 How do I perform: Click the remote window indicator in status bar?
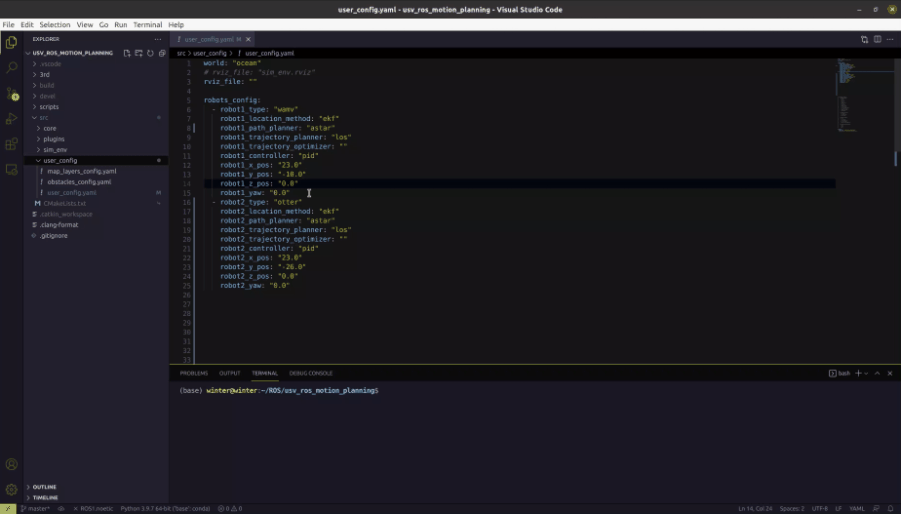tap(8, 508)
